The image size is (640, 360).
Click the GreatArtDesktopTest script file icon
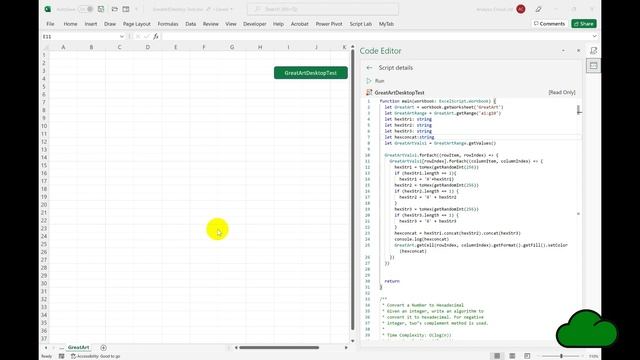pyautogui.click(x=369, y=93)
